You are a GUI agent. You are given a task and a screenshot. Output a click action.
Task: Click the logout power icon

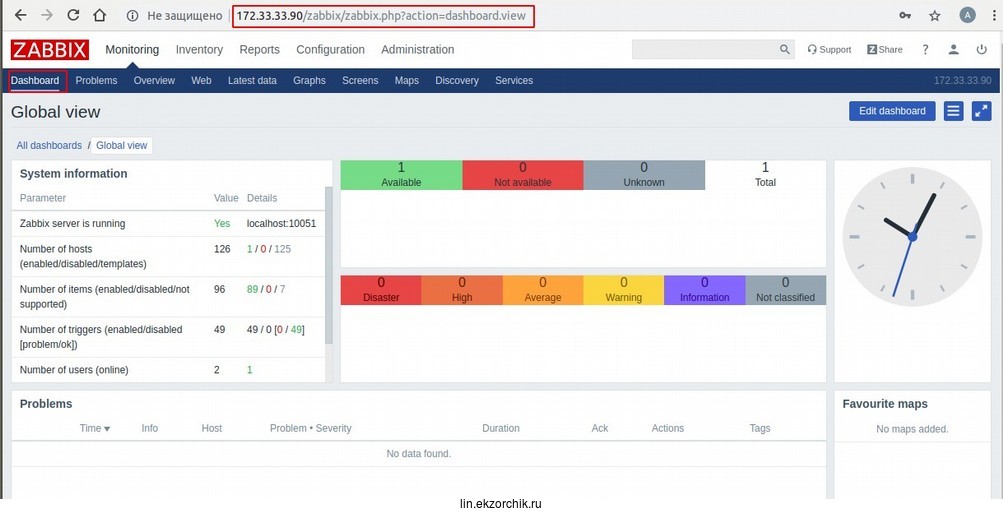(982, 50)
